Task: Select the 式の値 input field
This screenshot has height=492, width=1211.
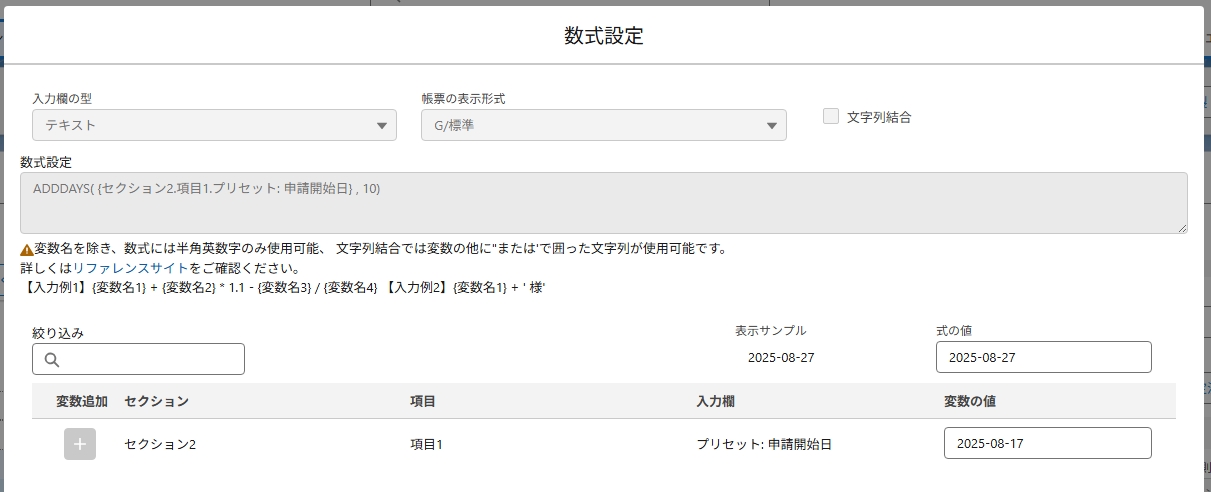Action: 1043,357
